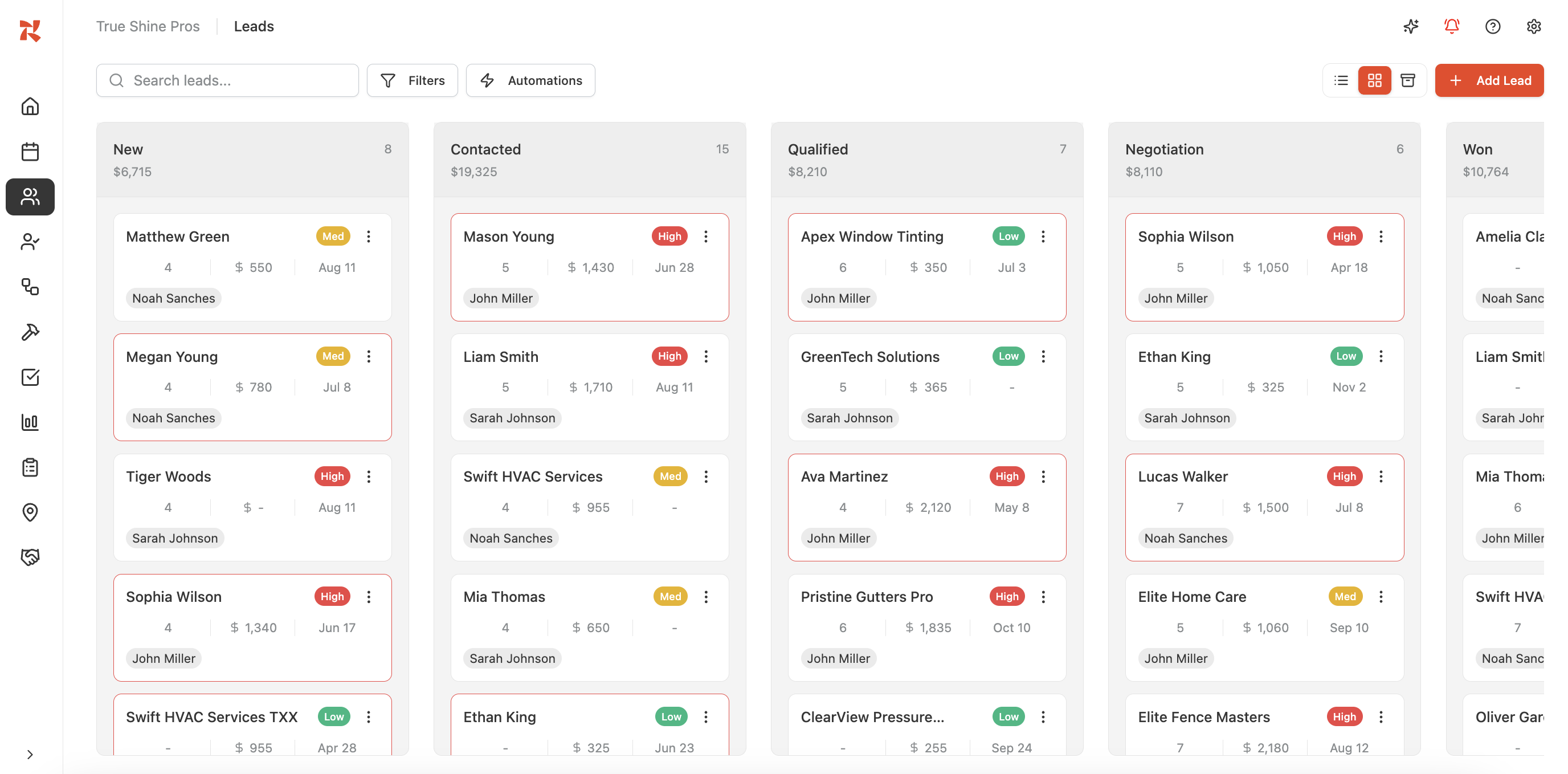Click True Shine Pros breadcrumb link
The width and height of the screenshot is (1568, 774).
(x=148, y=26)
